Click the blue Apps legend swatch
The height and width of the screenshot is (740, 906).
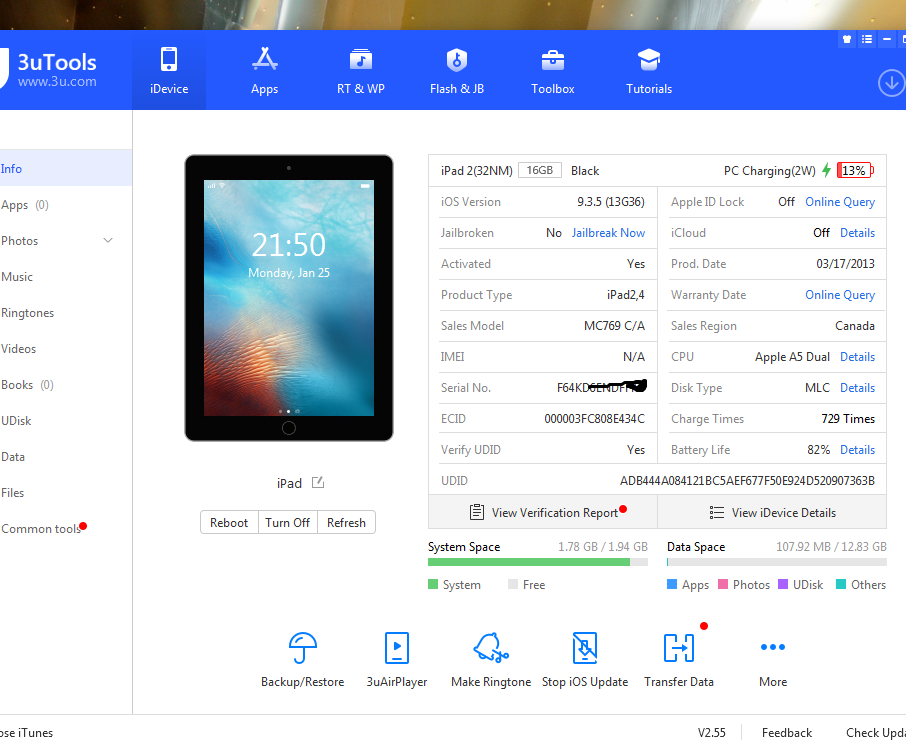tap(672, 584)
